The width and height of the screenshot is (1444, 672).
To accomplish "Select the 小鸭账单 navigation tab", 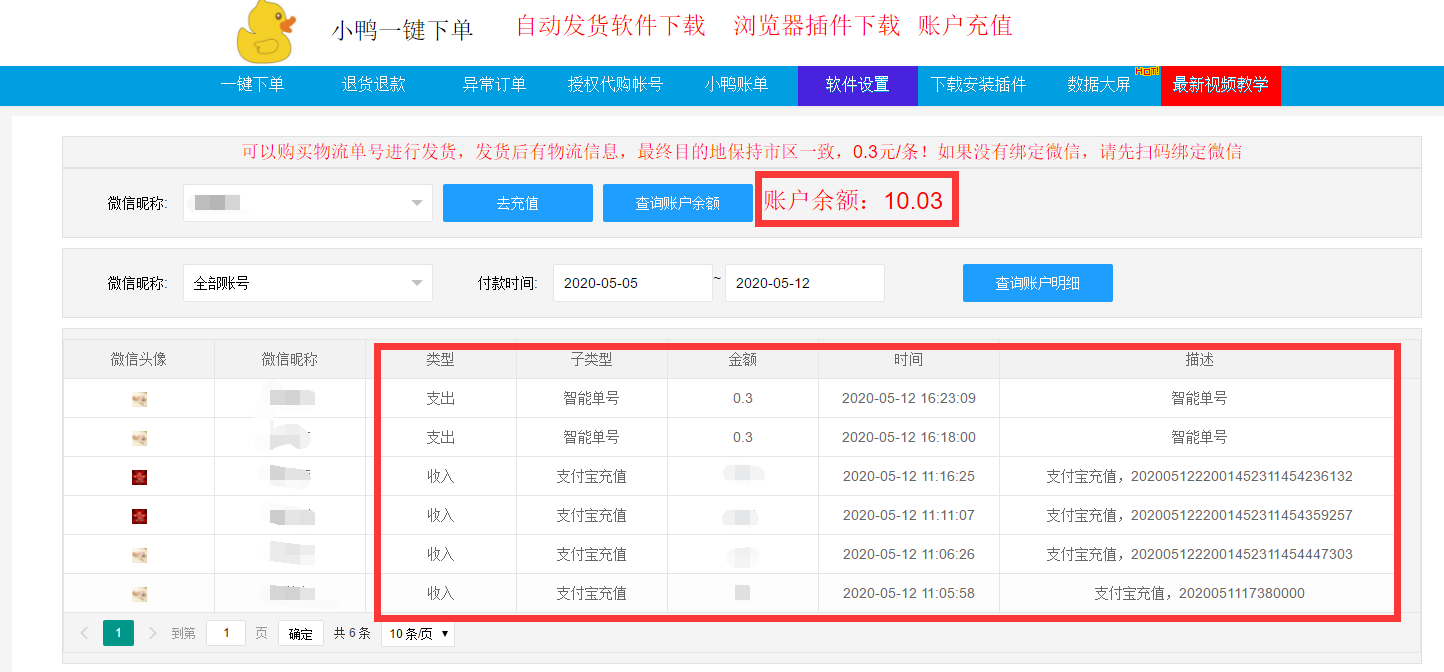I will point(740,85).
